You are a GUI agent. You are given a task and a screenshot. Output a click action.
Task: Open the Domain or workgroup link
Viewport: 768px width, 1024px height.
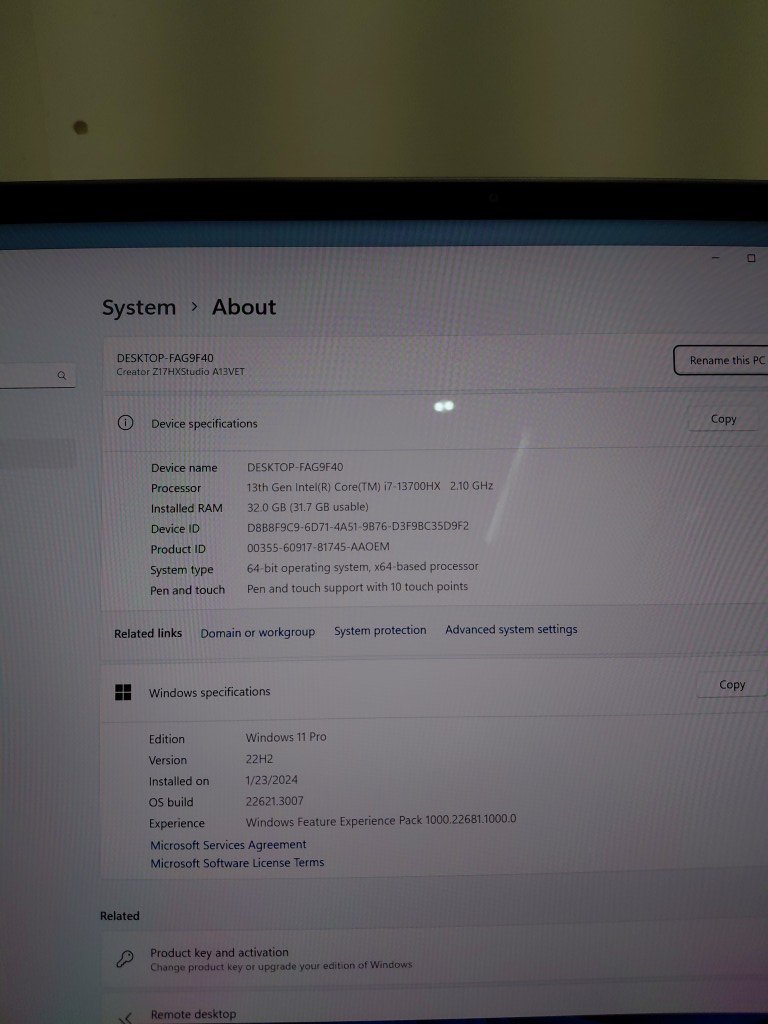click(x=257, y=632)
